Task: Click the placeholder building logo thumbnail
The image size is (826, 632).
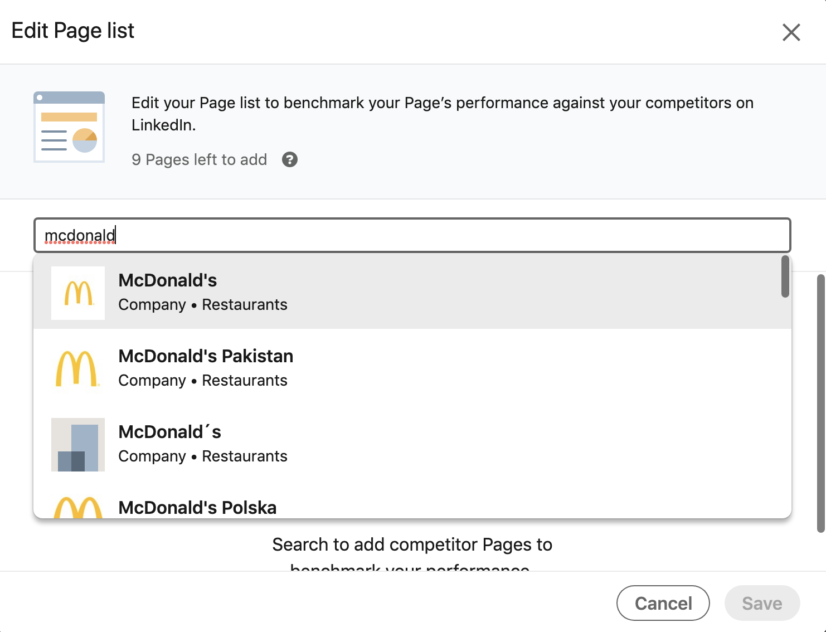Action: (77, 445)
